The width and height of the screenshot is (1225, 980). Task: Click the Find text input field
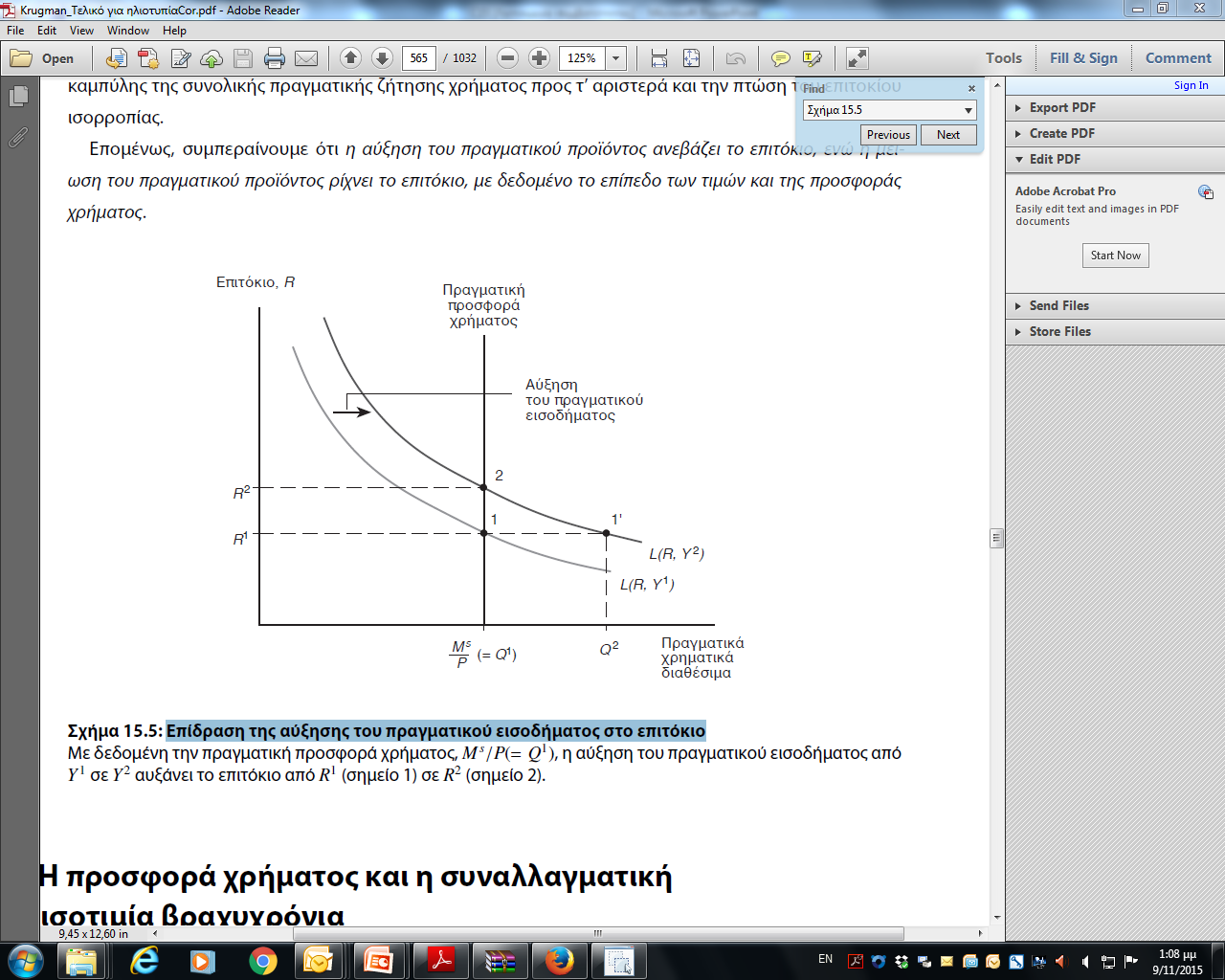[x=880, y=110]
